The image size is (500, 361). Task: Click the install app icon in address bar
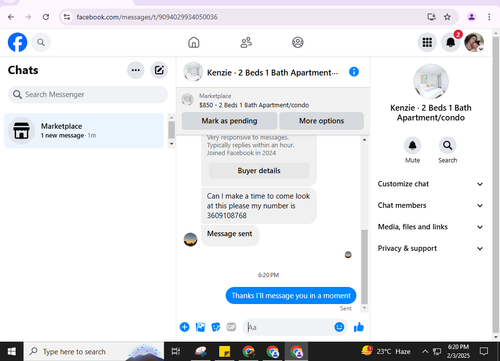coord(431,17)
